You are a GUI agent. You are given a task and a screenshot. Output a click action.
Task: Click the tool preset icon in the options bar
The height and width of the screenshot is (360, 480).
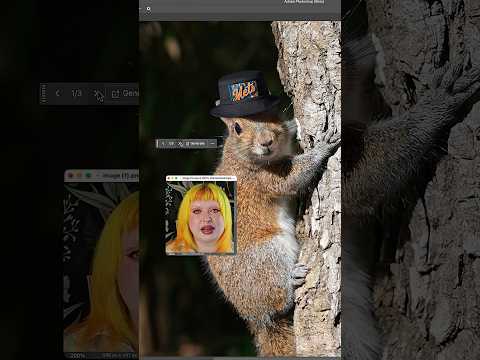click(x=148, y=10)
